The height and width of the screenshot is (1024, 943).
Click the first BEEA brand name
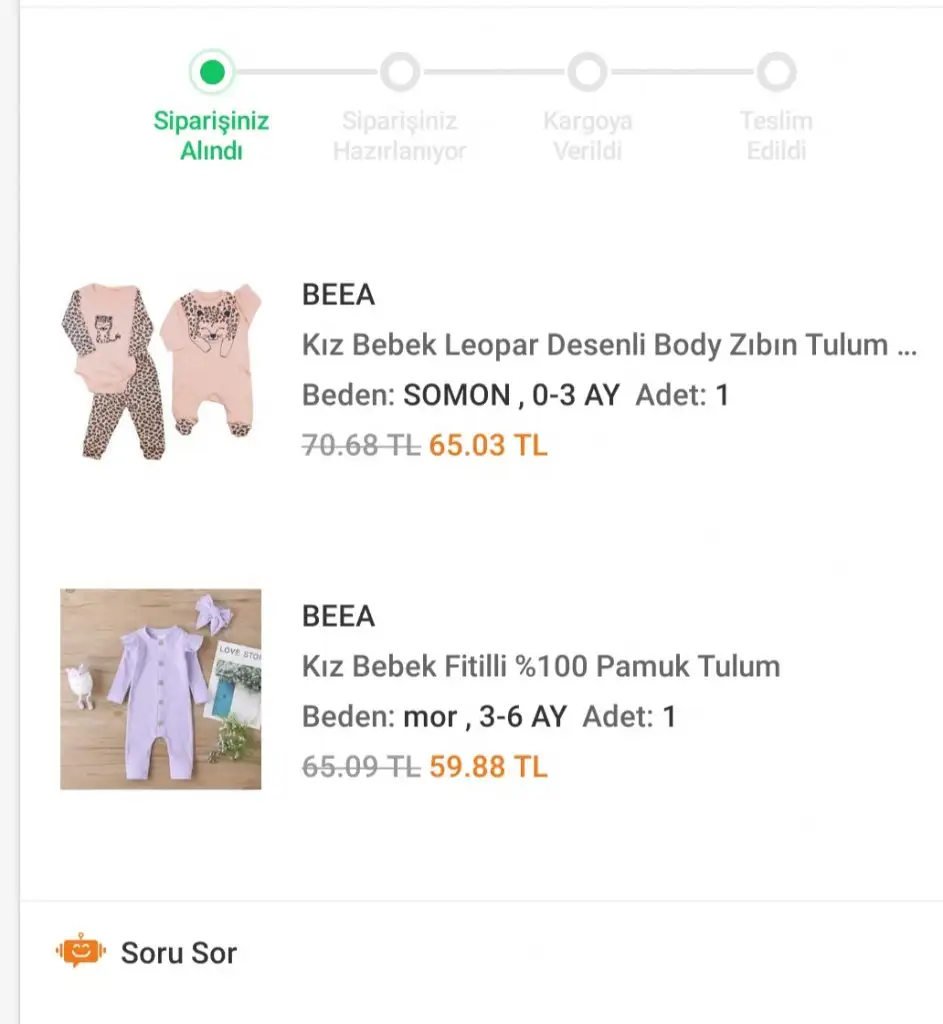pos(338,295)
